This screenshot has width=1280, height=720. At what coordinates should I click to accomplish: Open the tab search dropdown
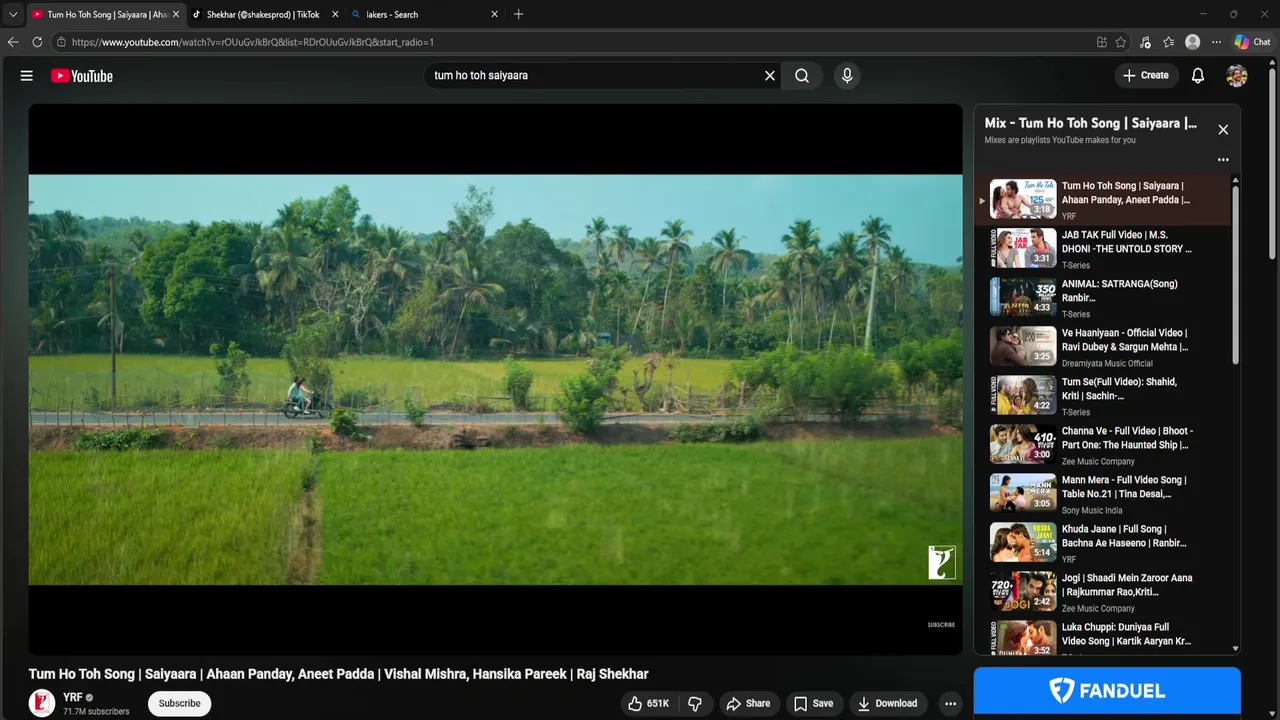13,14
